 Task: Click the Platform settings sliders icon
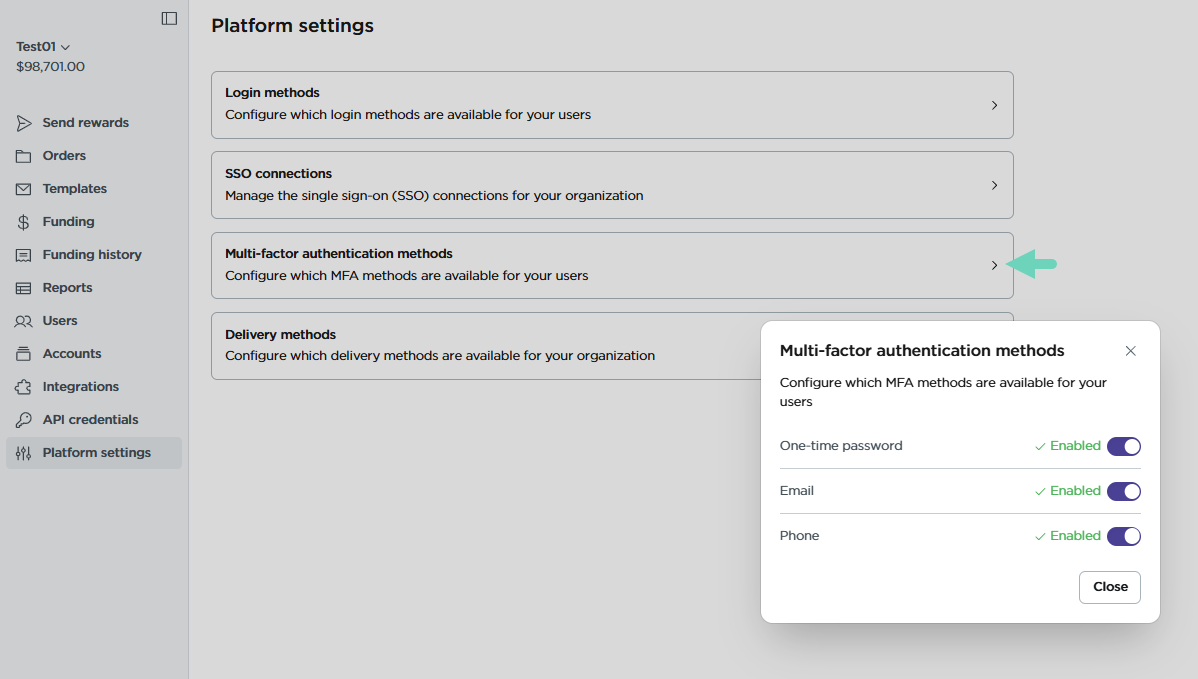(24, 453)
